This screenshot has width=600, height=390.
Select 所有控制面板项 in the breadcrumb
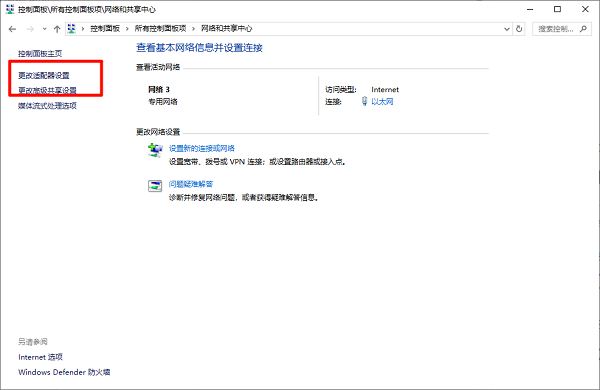(x=160, y=28)
